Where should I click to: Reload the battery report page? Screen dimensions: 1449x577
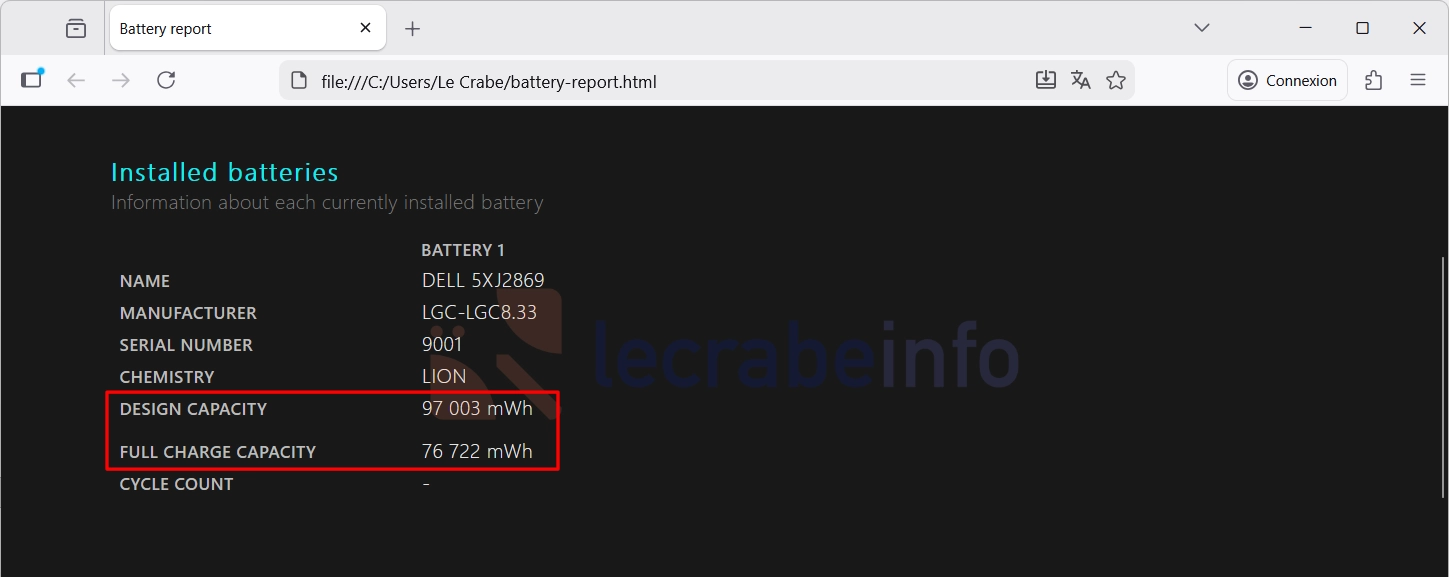pos(166,81)
